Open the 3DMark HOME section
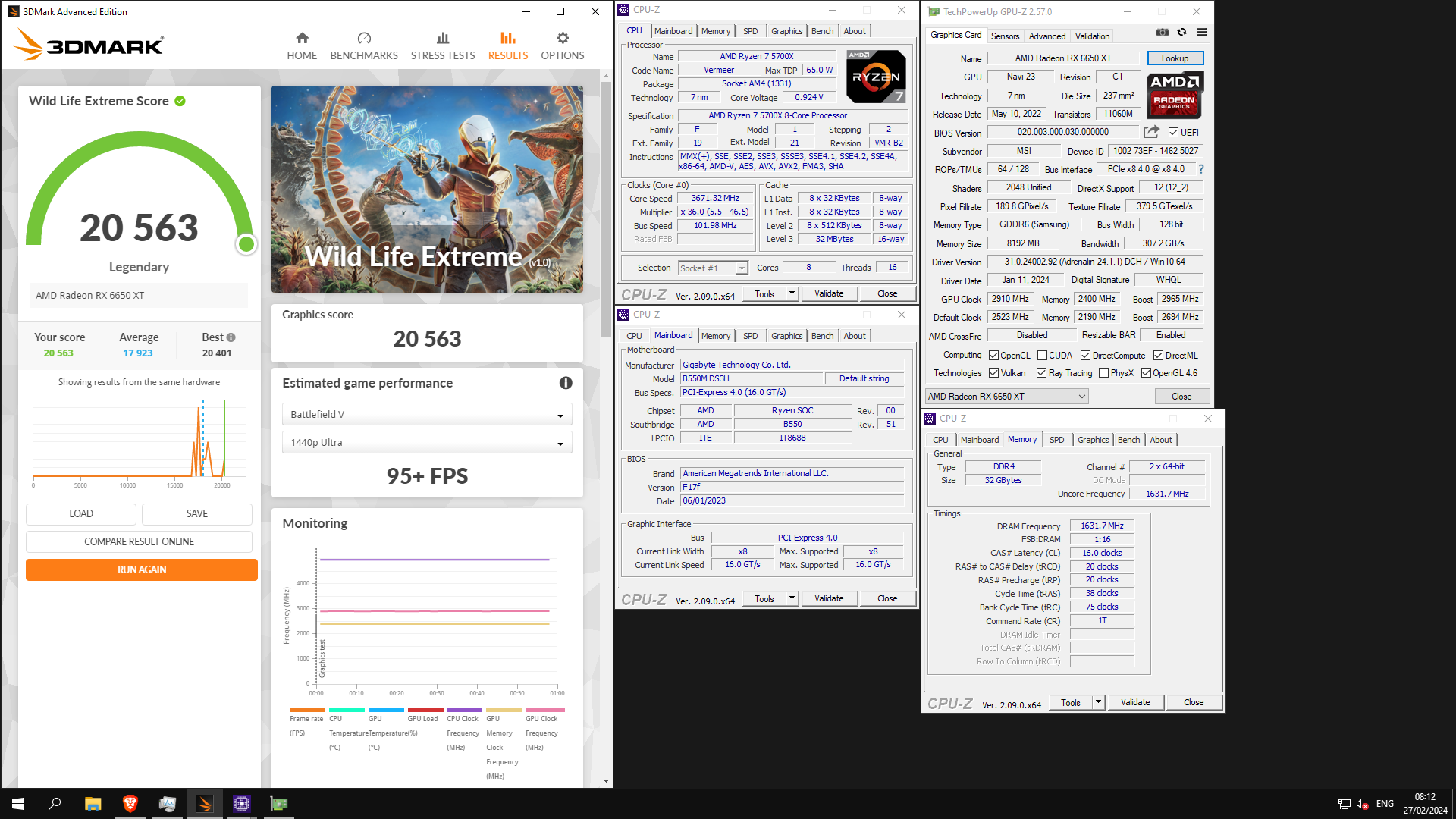 click(302, 45)
